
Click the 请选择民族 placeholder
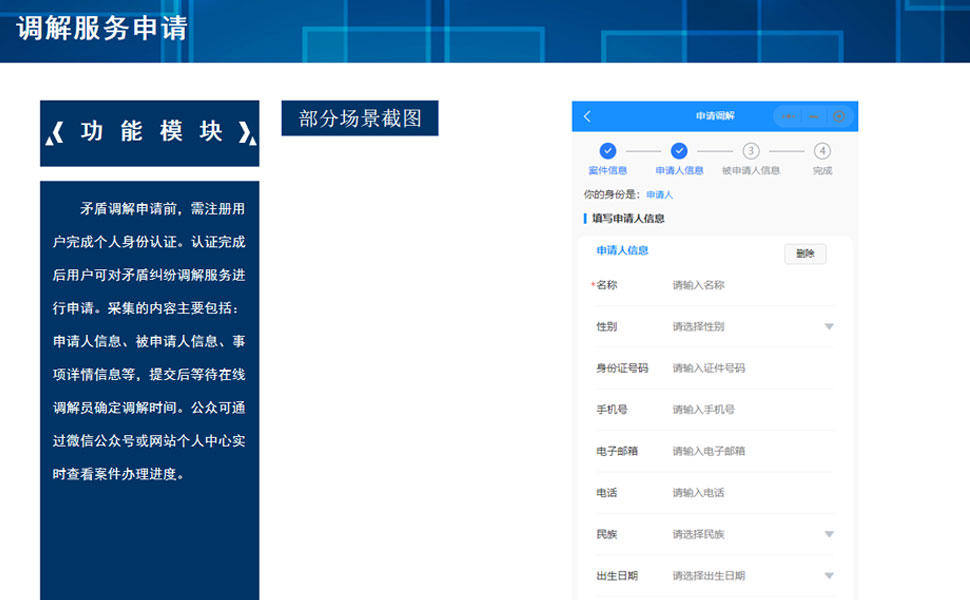pos(698,534)
